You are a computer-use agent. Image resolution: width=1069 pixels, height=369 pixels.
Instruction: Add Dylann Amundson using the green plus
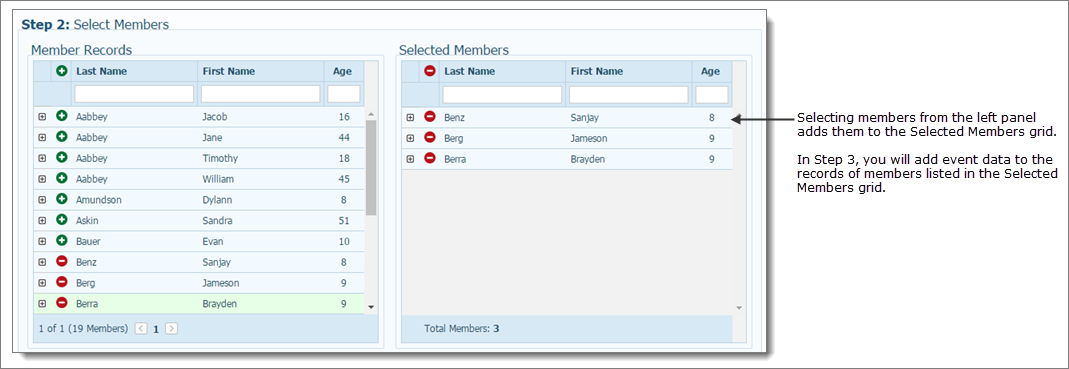61,200
